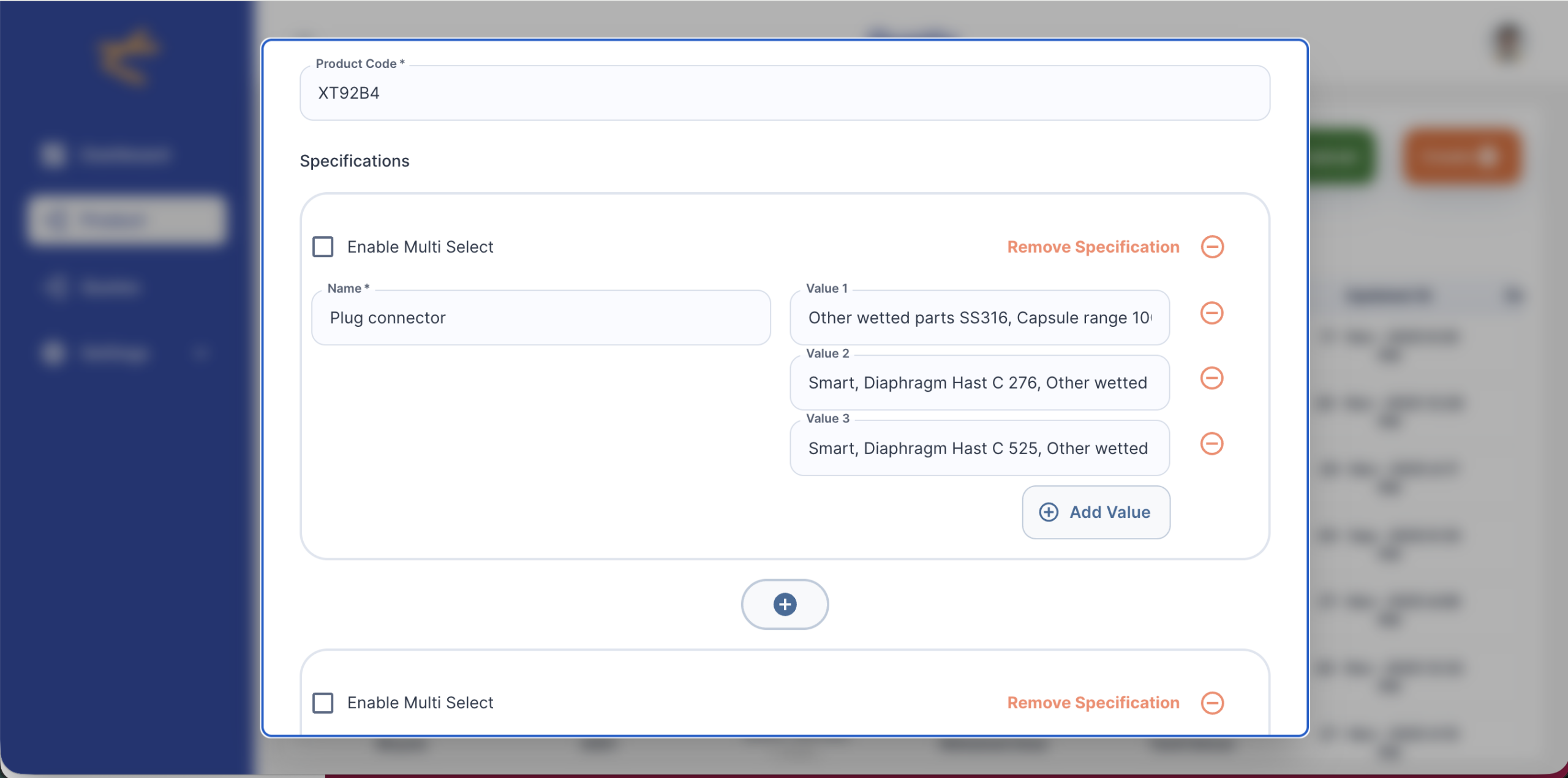The height and width of the screenshot is (778, 1568).
Task: Click the first Enable Multi Select label
Action: tap(420, 247)
